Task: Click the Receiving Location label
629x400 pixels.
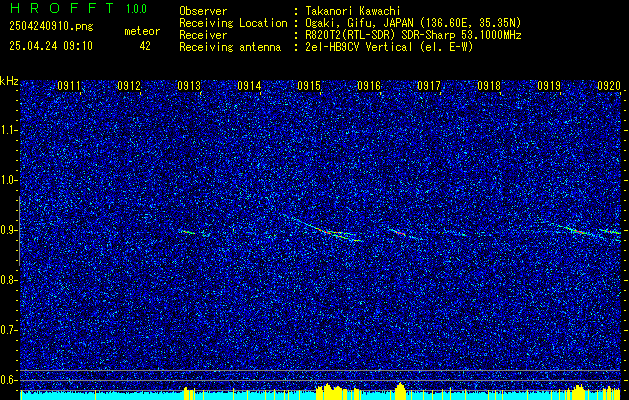Action: point(233,23)
